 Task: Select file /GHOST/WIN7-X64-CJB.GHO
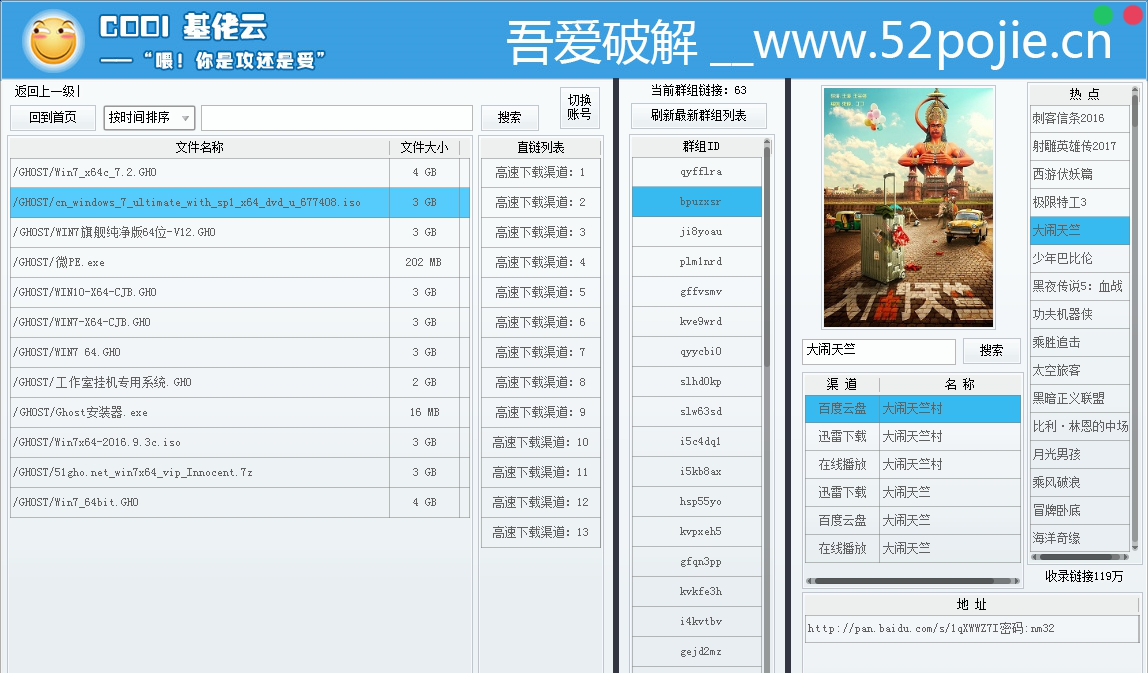(x=239, y=323)
